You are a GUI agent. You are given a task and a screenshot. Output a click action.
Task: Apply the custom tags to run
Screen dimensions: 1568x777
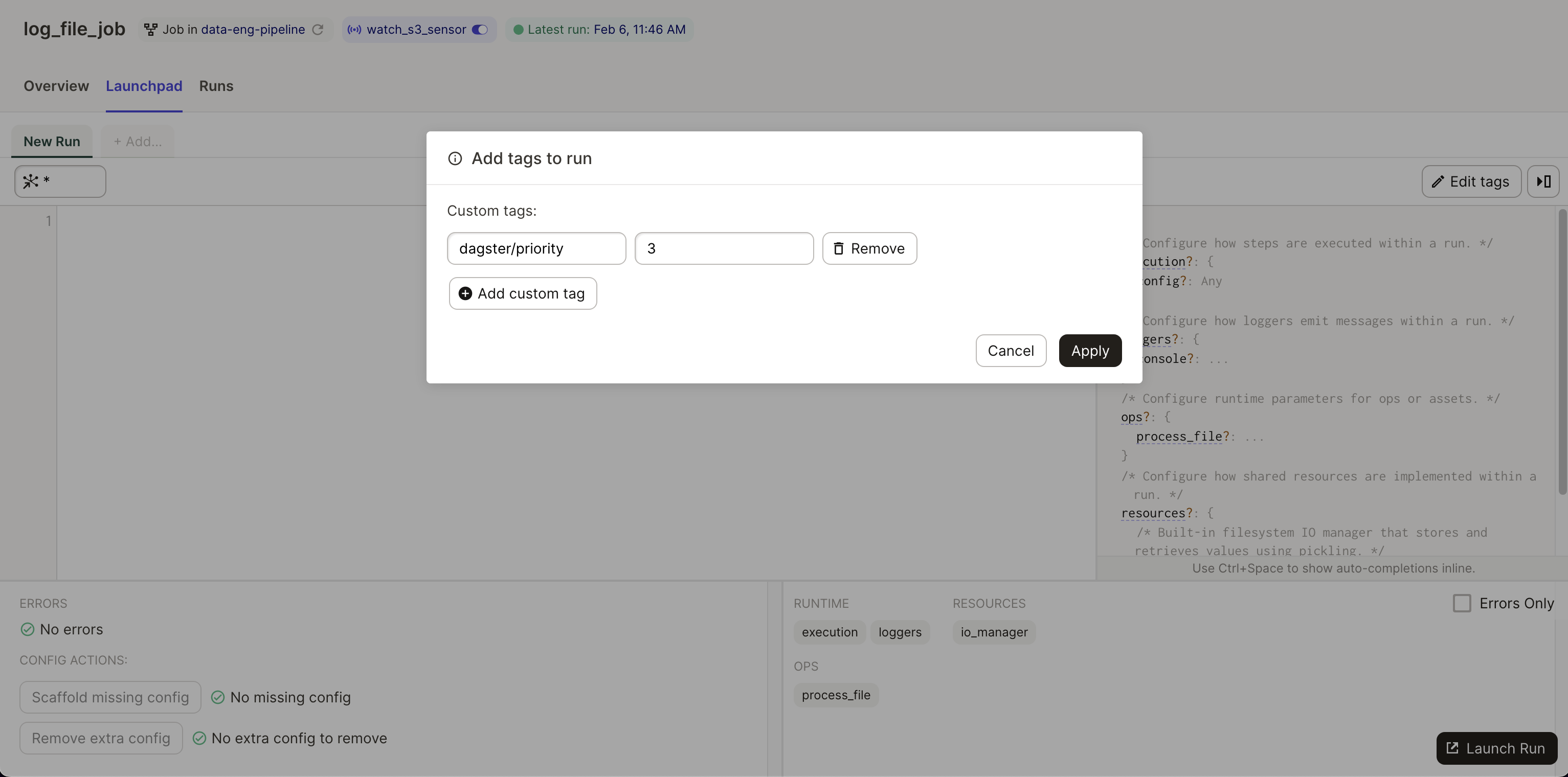point(1089,350)
